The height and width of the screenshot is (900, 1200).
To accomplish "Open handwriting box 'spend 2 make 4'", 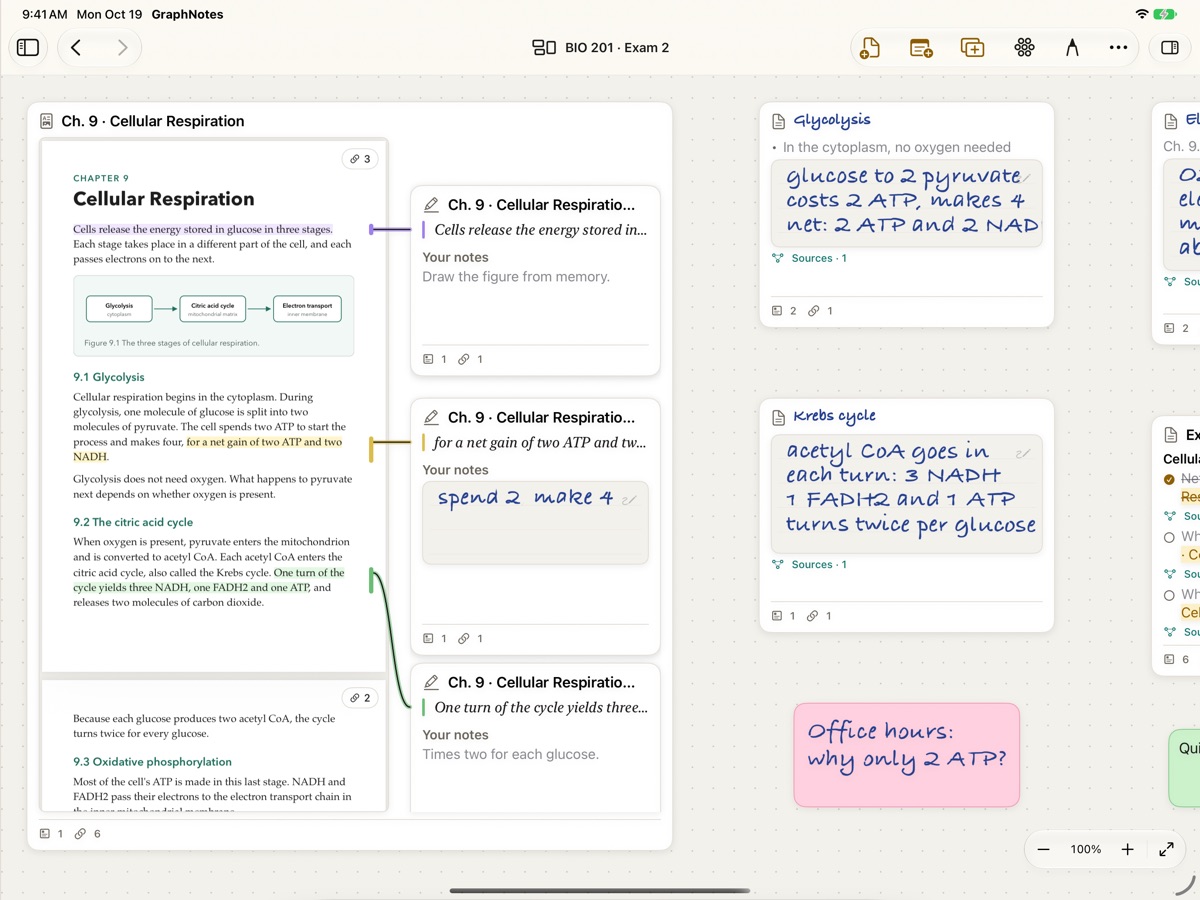I will pos(535,523).
